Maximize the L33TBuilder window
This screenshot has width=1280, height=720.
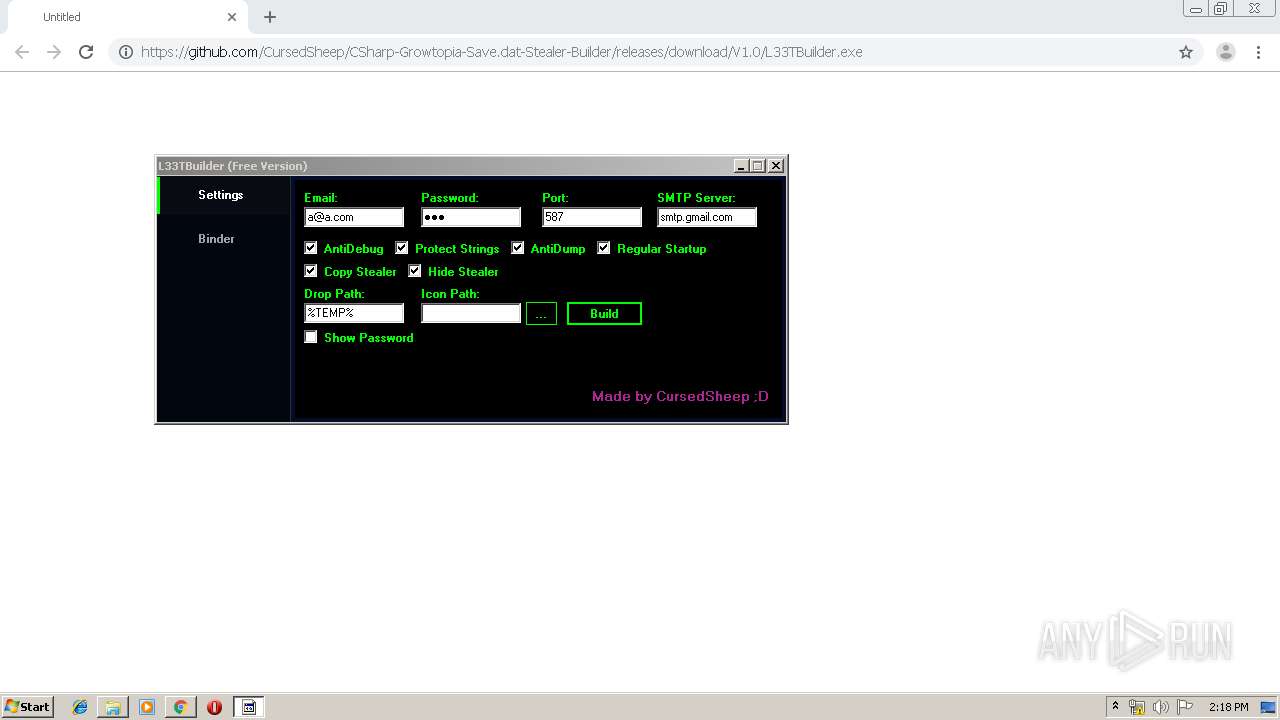click(758, 166)
